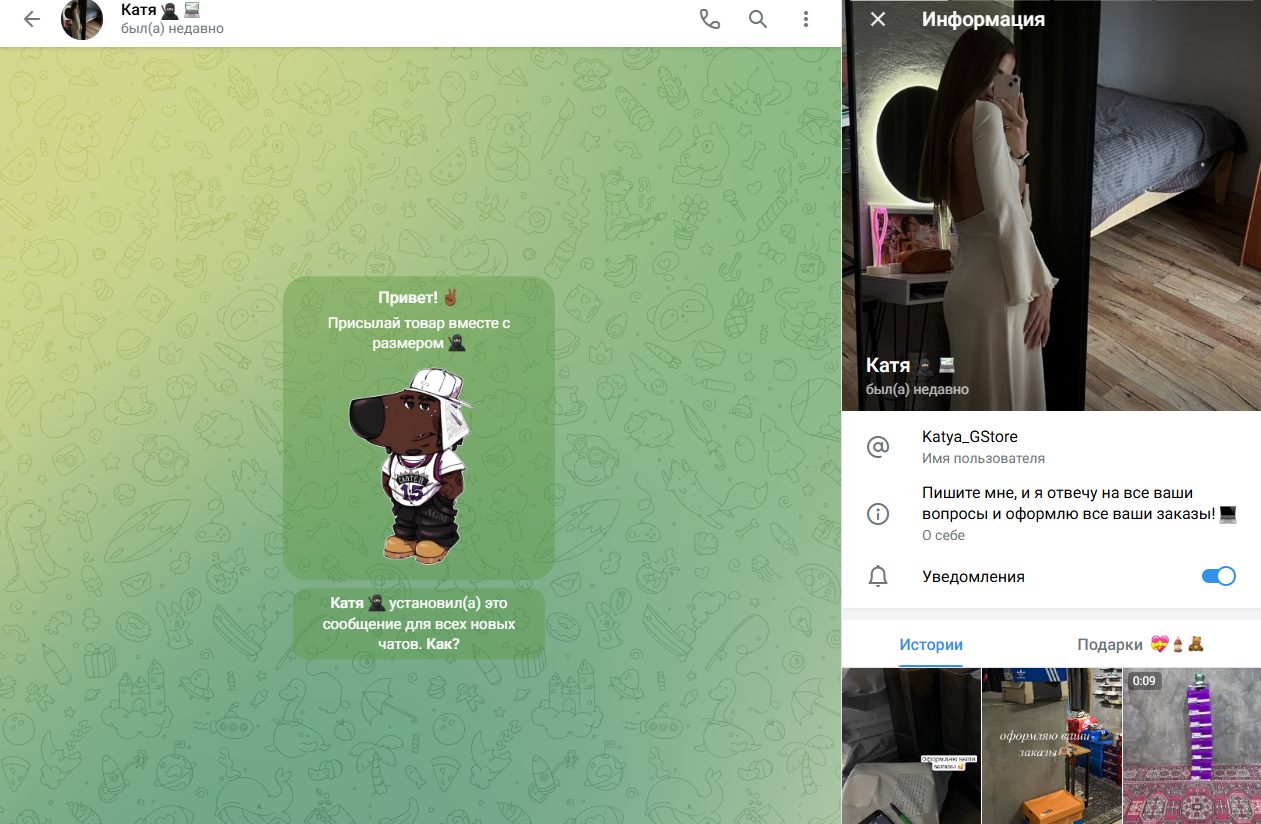This screenshot has height=824, width=1261.
Task: Open search in this chat
Action: [758, 20]
